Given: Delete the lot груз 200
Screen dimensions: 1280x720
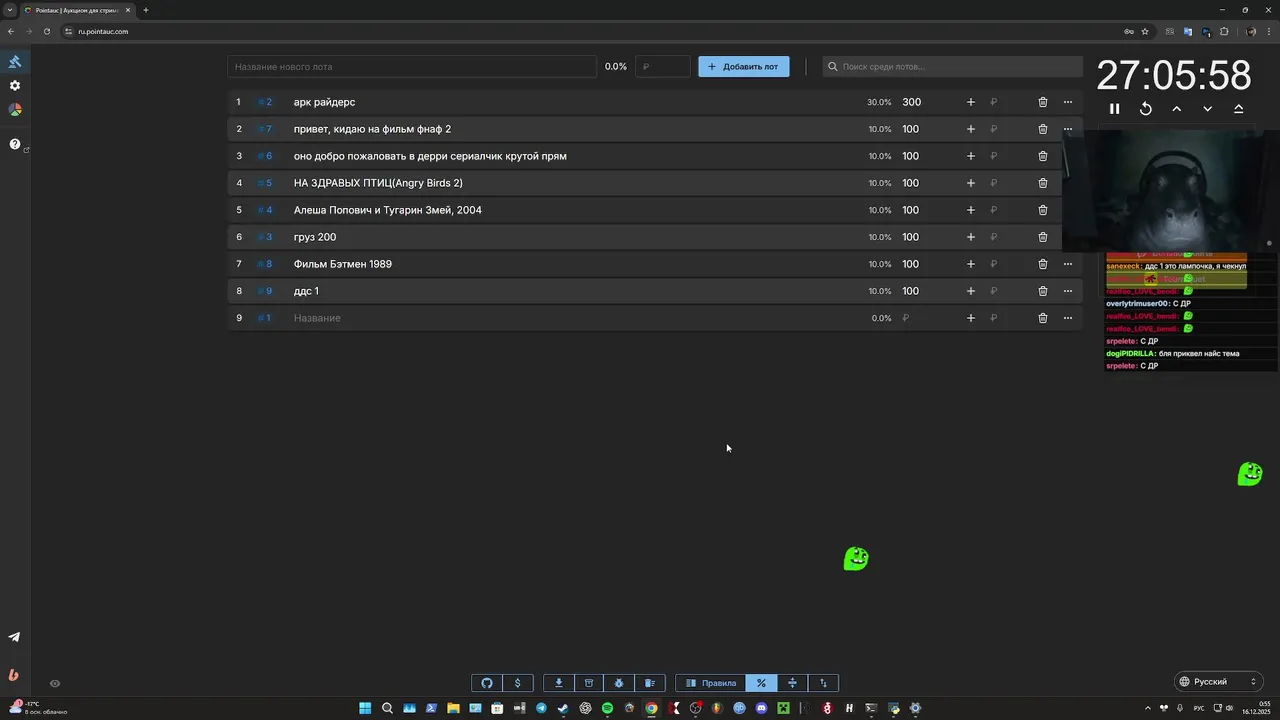Looking at the screenshot, I should (x=1043, y=237).
